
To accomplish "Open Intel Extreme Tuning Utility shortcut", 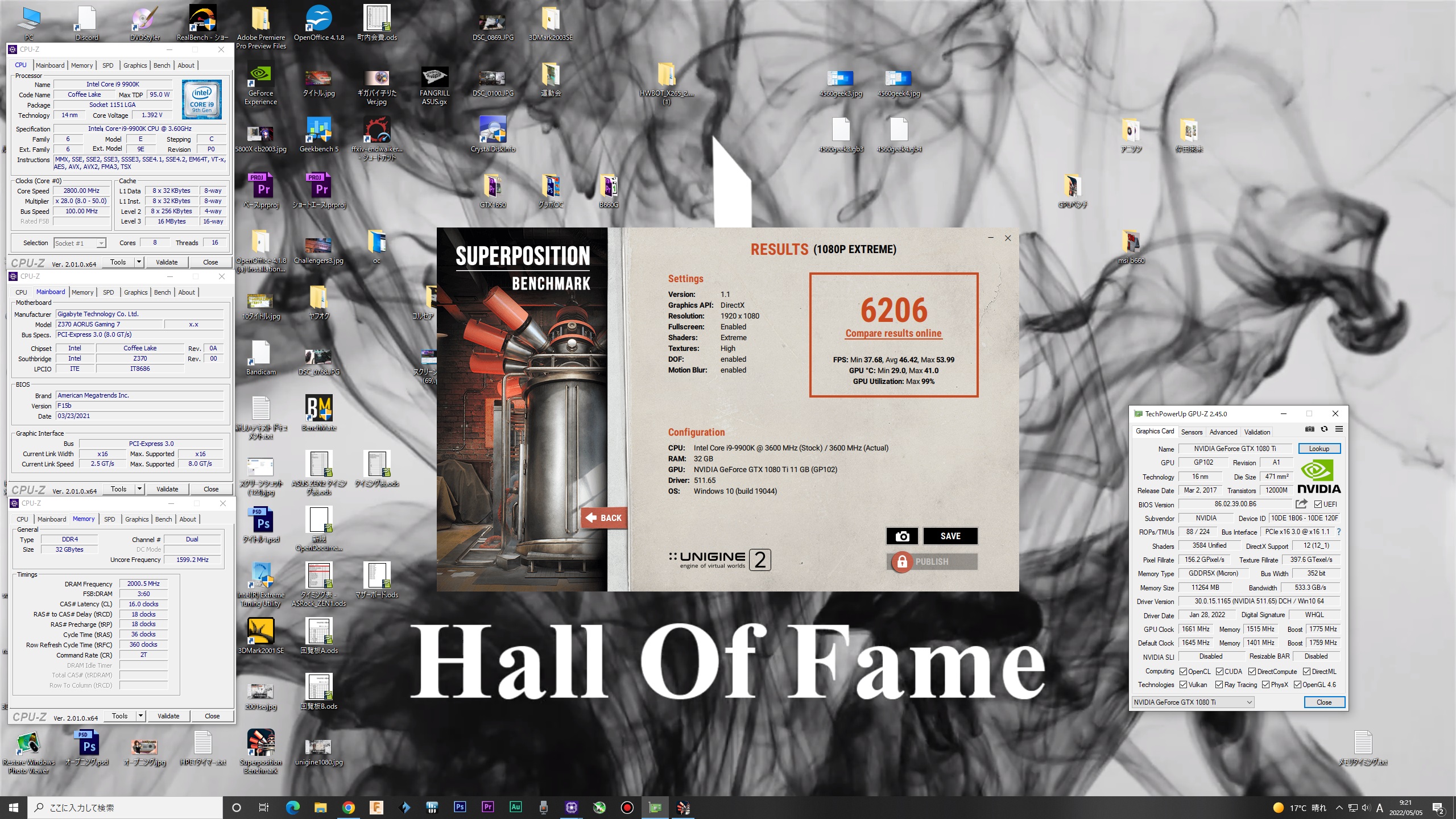I will coord(260,585).
